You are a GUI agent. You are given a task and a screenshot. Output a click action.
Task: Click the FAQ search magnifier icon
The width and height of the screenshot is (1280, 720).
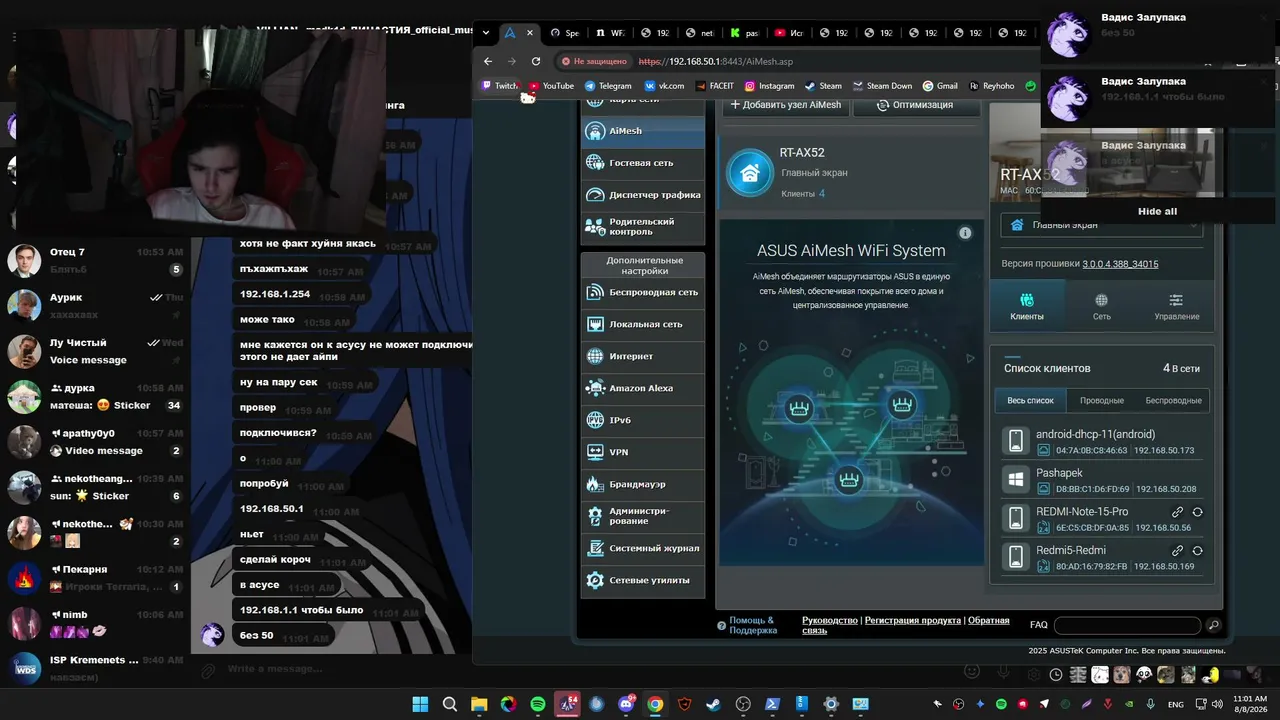click(x=1213, y=625)
